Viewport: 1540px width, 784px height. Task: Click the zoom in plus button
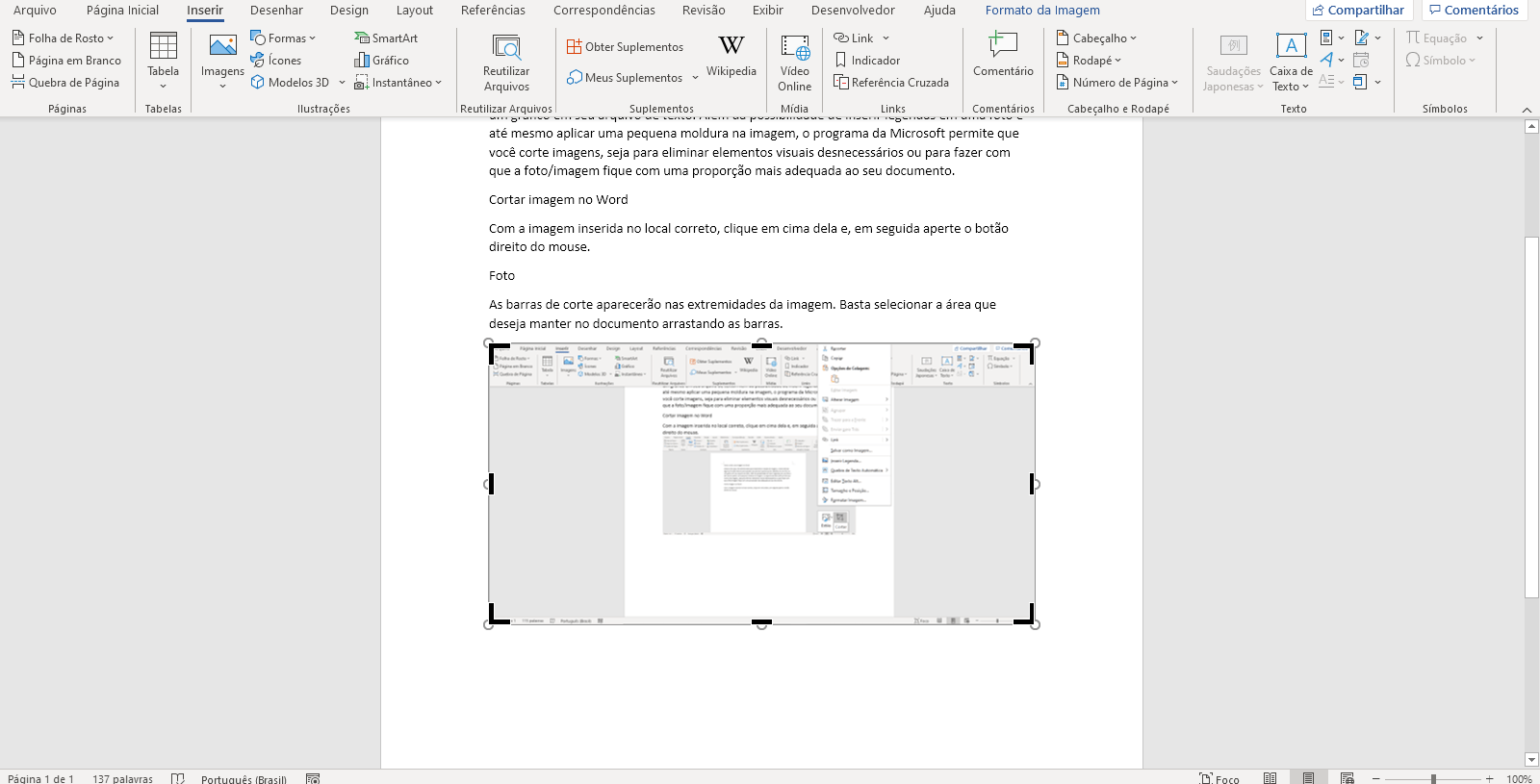[1489, 778]
